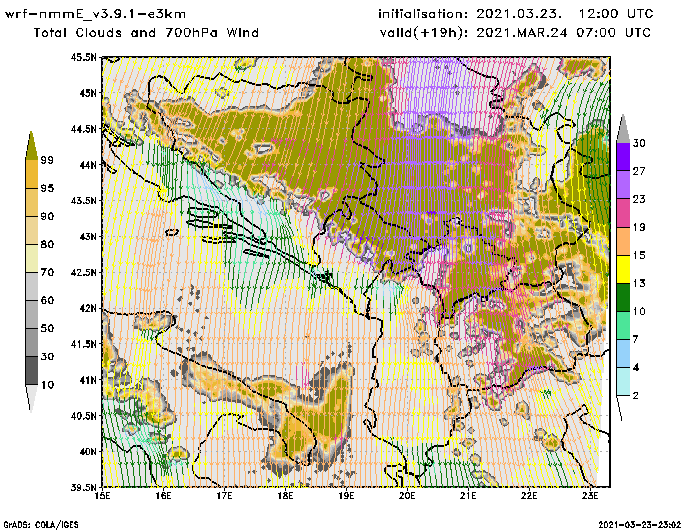The width and height of the screenshot is (700, 530).
Task: Click the '99' cloud cover legend value
Action: tap(47, 160)
